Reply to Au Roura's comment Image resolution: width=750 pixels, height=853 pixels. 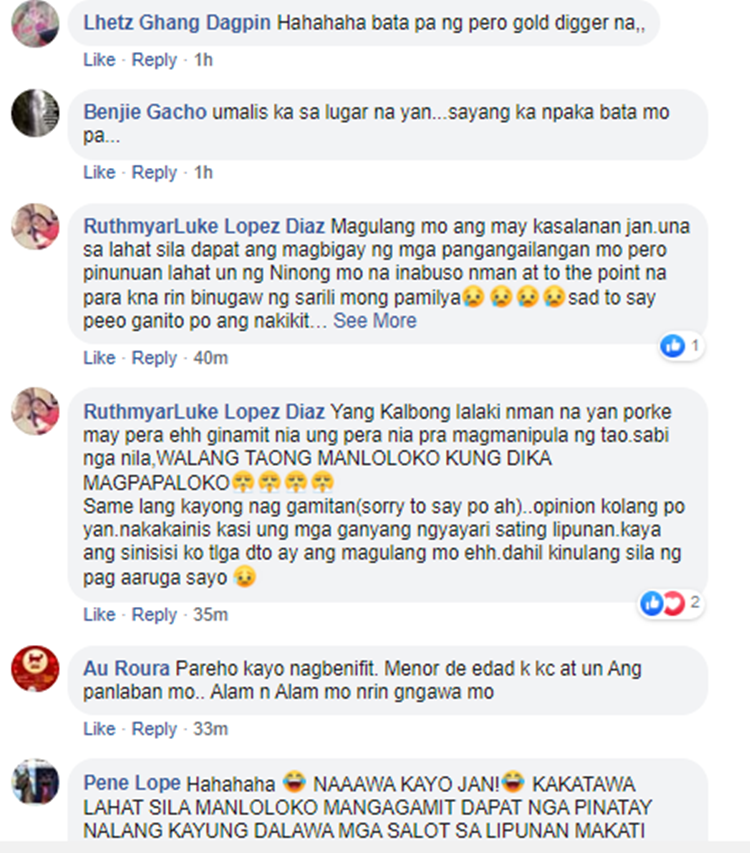tap(154, 729)
